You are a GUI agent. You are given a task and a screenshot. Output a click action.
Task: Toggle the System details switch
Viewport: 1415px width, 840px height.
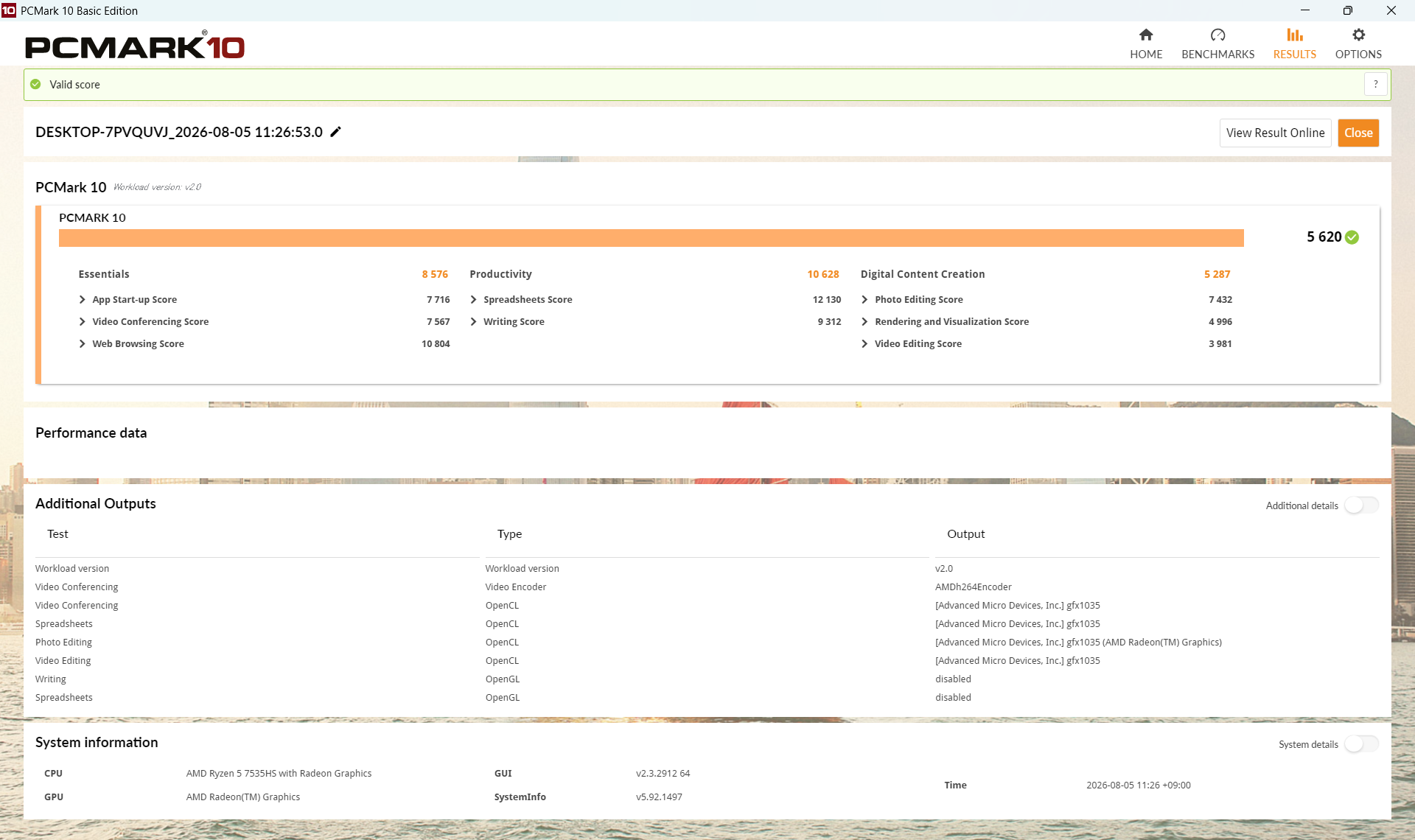click(x=1361, y=744)
